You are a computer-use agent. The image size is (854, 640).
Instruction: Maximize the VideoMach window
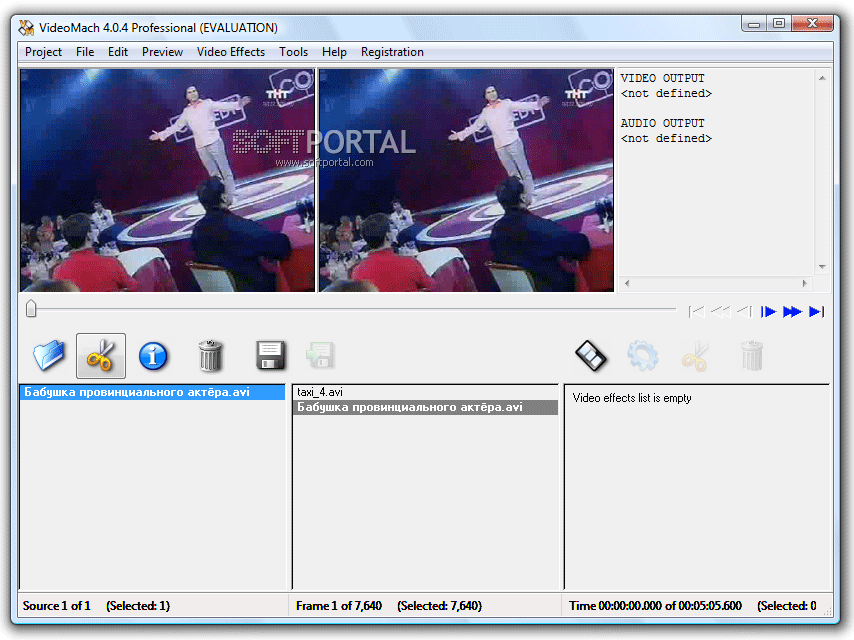[779, 23]
